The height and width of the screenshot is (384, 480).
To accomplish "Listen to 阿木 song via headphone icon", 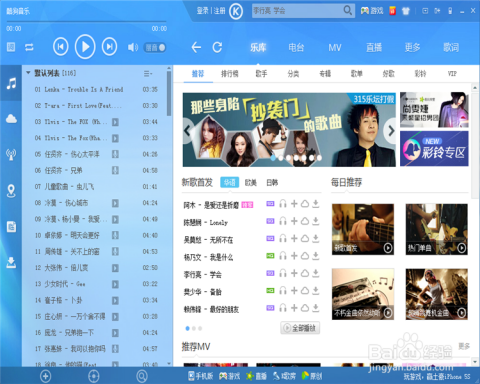I will (283, 204).
